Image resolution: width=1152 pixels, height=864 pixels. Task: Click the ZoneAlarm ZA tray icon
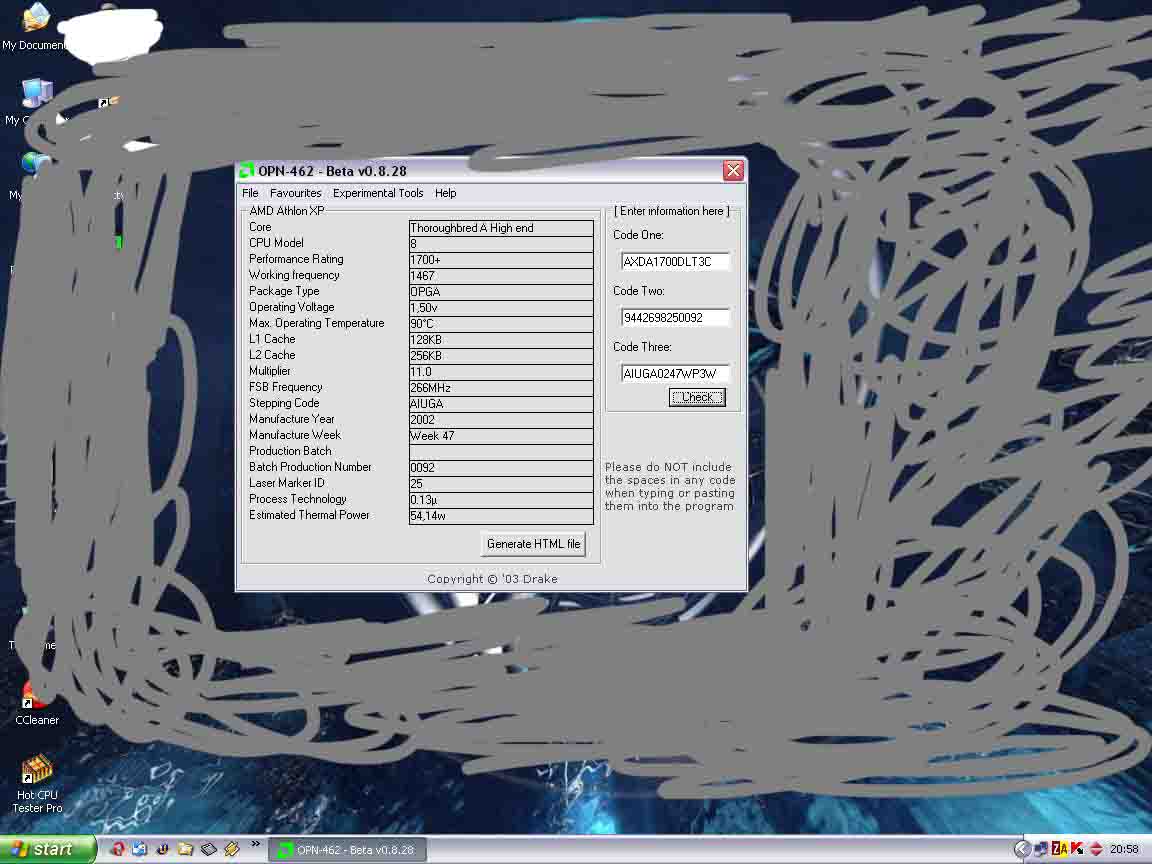[1059, 849]
